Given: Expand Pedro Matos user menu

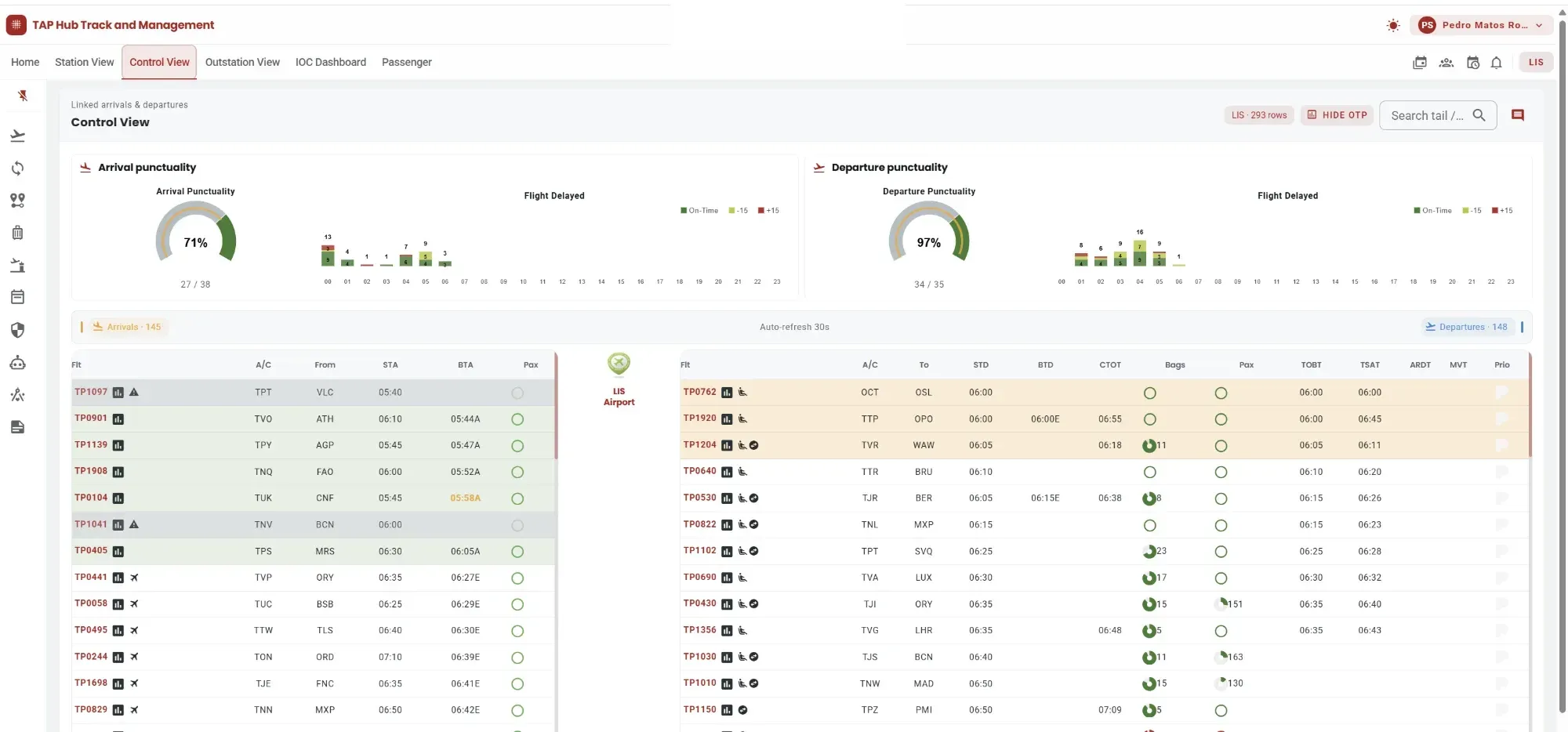Looking at the screenshot, I should point(1482,25).
